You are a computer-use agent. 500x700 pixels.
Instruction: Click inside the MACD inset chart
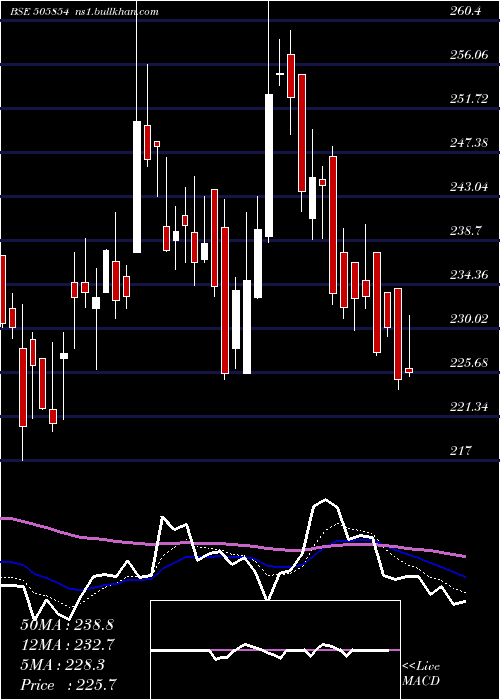pos(275,650)
